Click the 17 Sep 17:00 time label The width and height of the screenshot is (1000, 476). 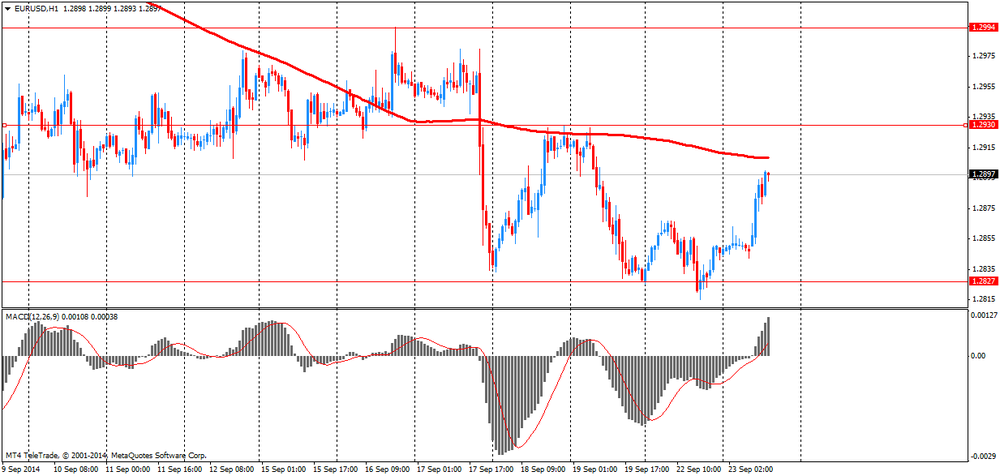[x=492, y=469]
